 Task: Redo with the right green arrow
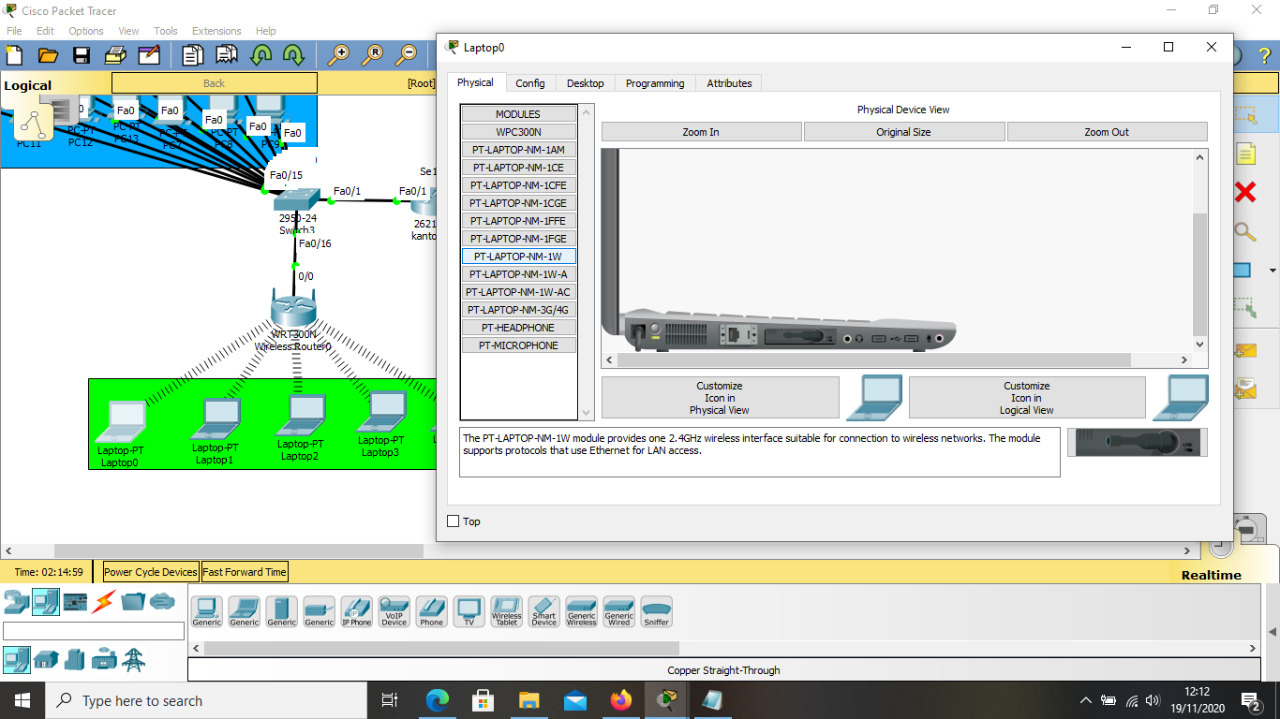[294, 55]
